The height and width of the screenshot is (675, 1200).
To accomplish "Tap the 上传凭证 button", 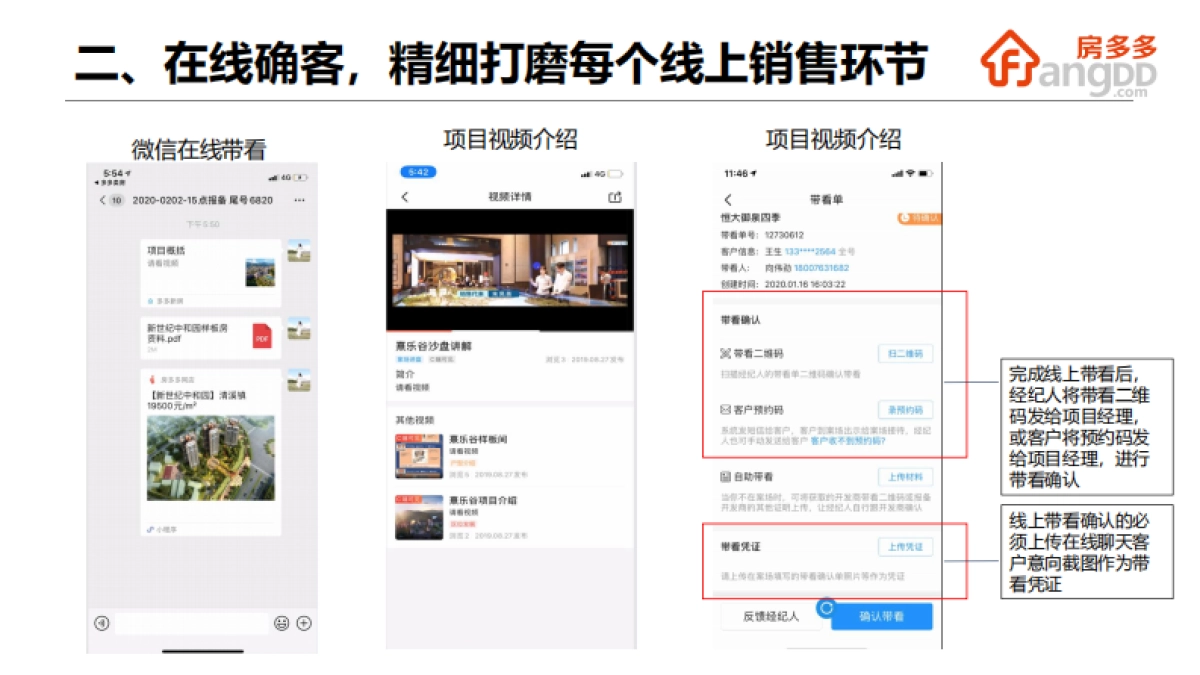I will tap(905, 546).
